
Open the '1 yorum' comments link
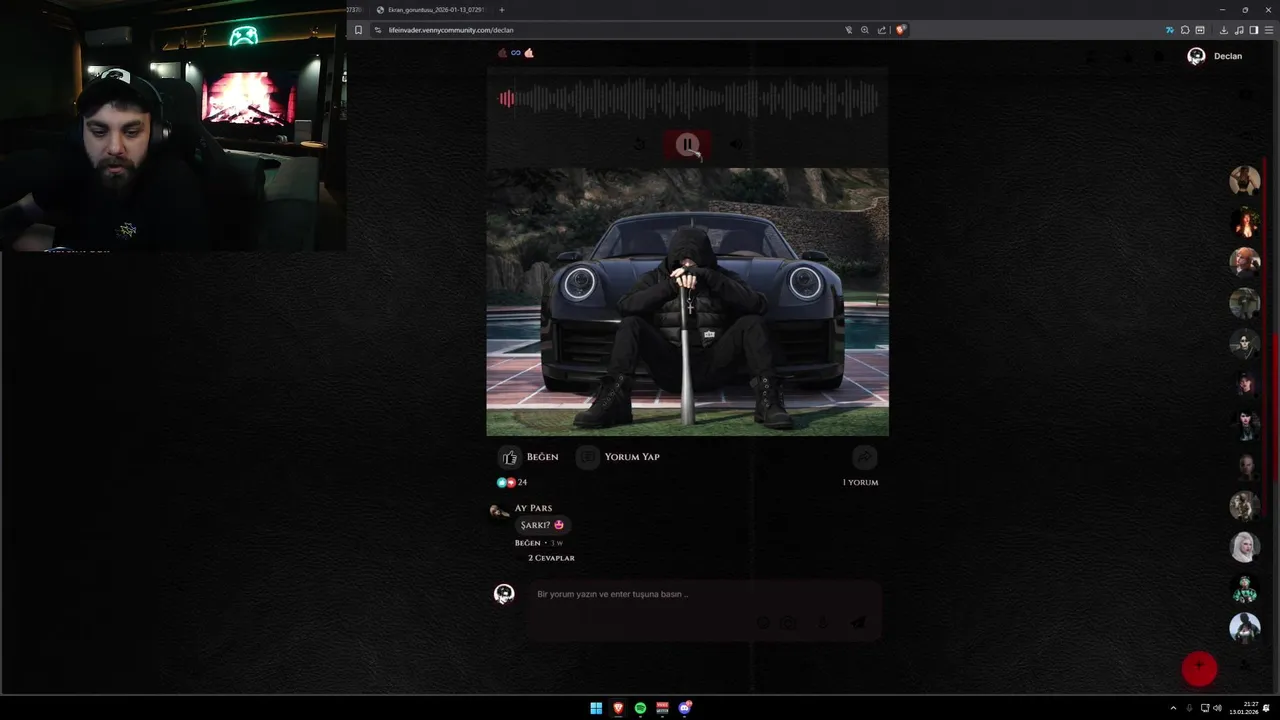tap(860, 482)
